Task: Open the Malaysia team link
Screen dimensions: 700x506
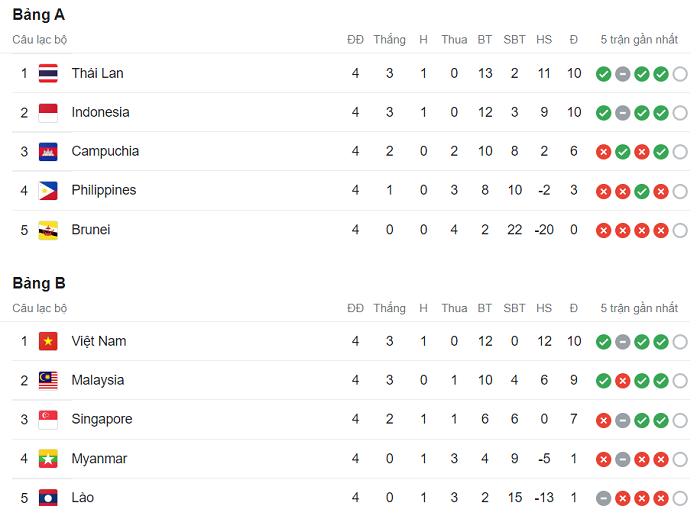Action: click(x=98, y=380)
